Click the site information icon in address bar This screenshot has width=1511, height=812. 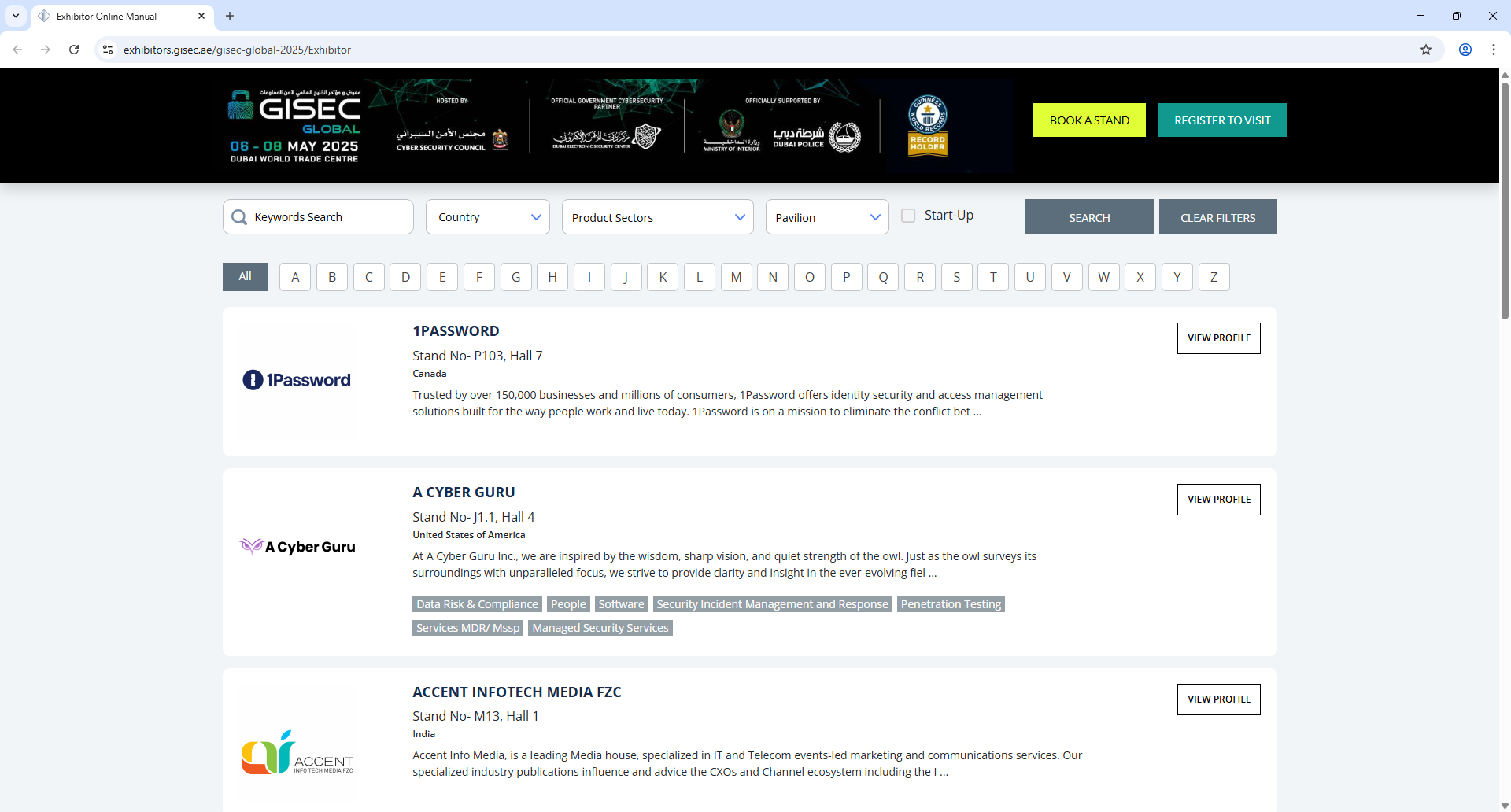click(x=107, y=50)
